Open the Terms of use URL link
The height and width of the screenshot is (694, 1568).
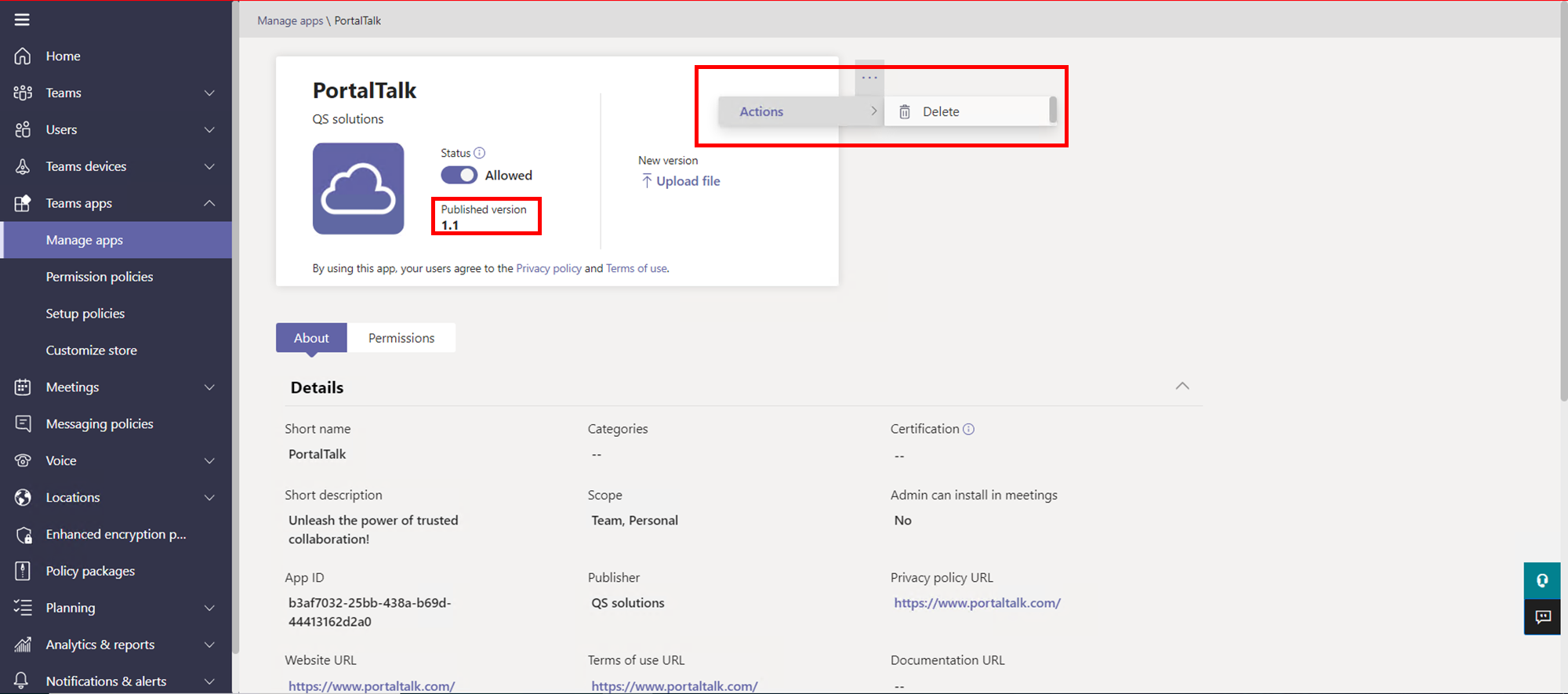coord(674,686)
